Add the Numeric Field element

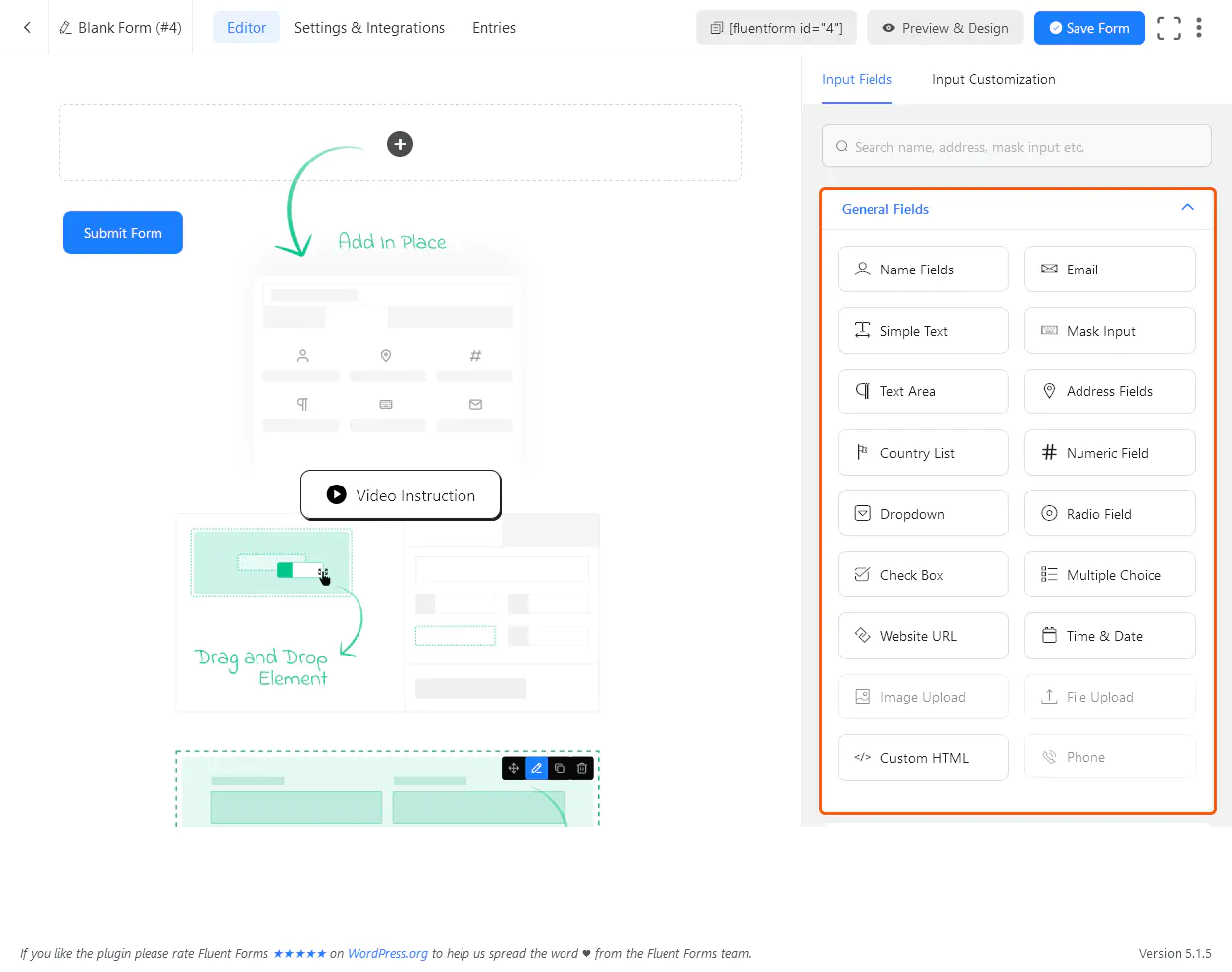(x=1109, y=453)
